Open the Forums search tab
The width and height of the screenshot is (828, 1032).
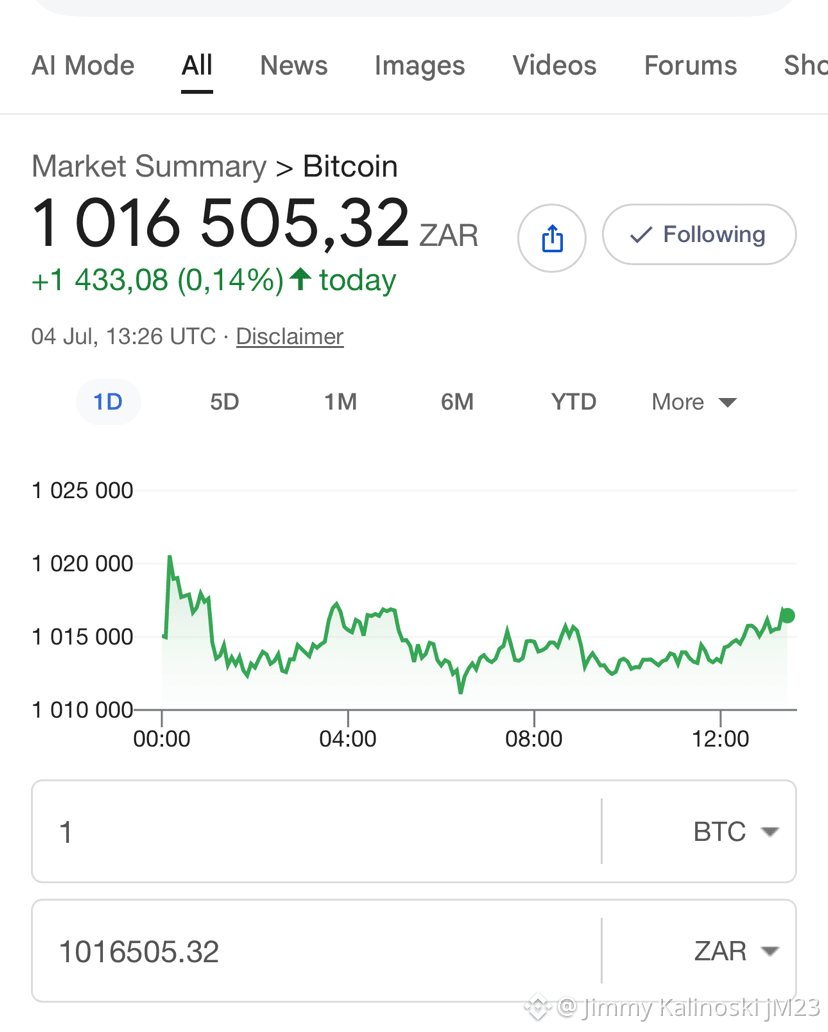pos(690,65)
